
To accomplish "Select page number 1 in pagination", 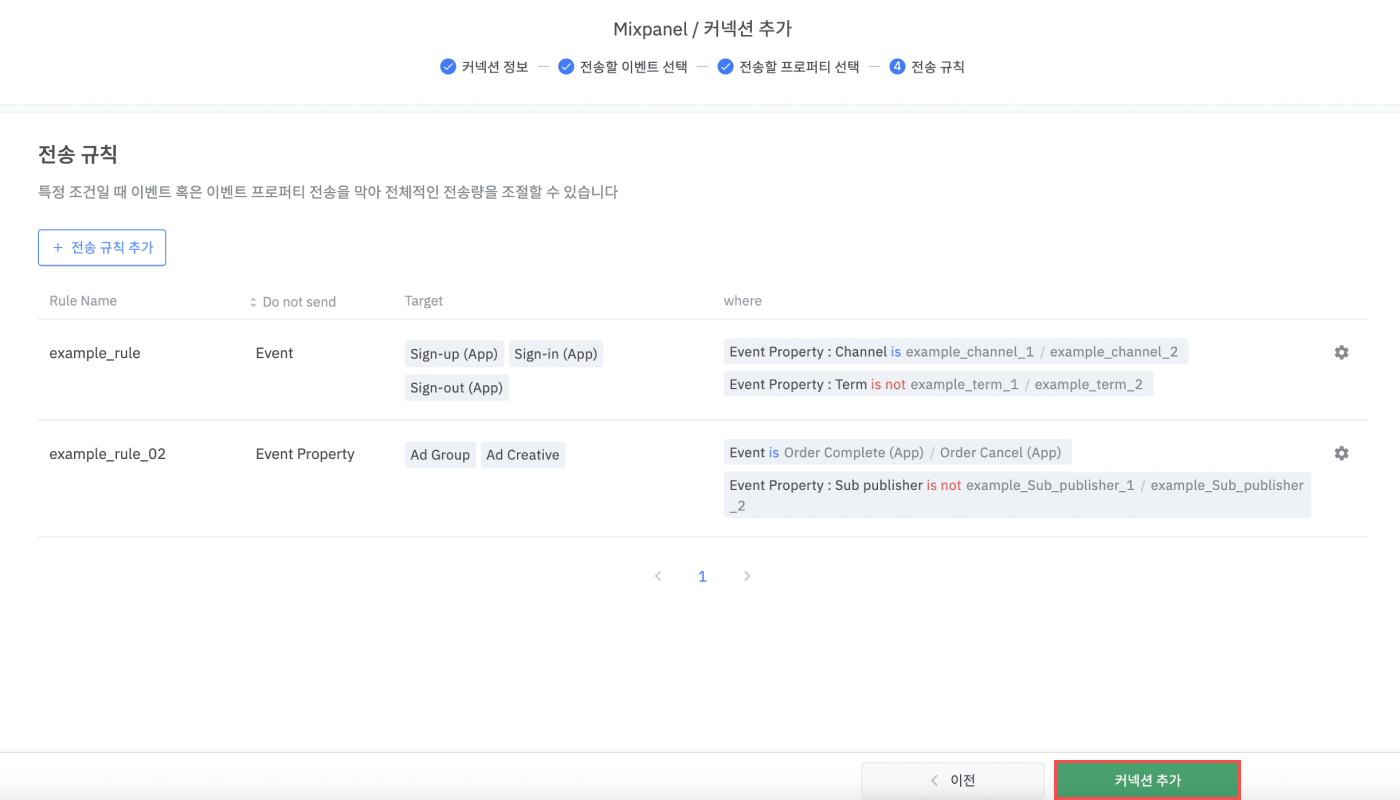I will tap(702, 576).
